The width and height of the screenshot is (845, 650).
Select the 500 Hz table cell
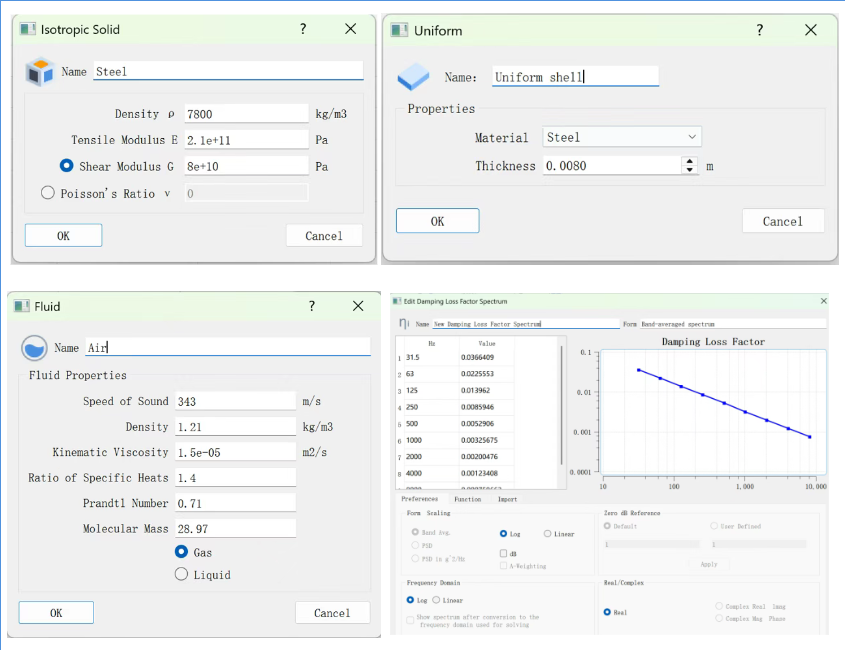[x=432, y=424]
